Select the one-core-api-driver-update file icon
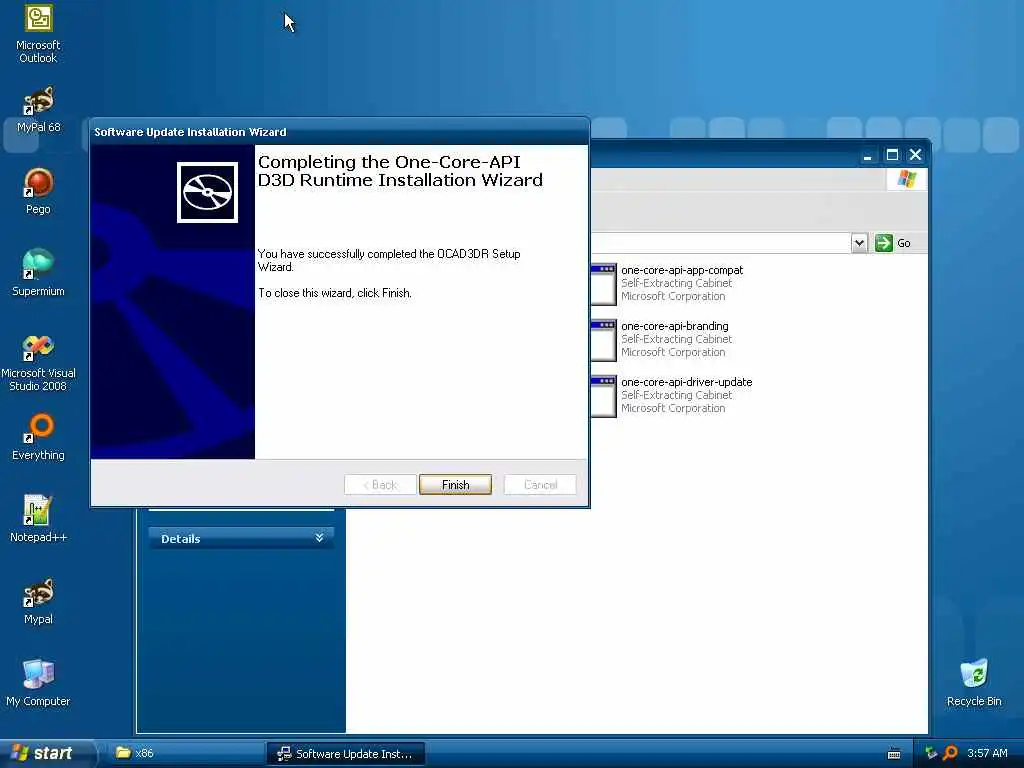 coord(603,396)
